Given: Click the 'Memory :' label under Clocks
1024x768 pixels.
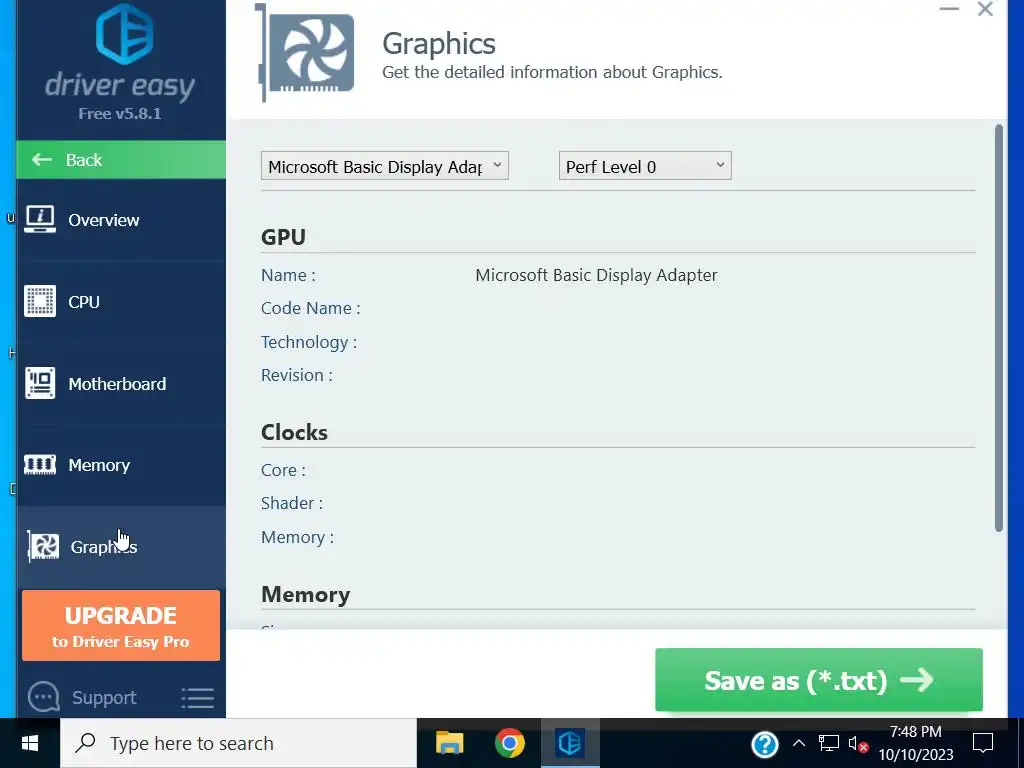Looking at the screenshot, I should pos(297,537).
